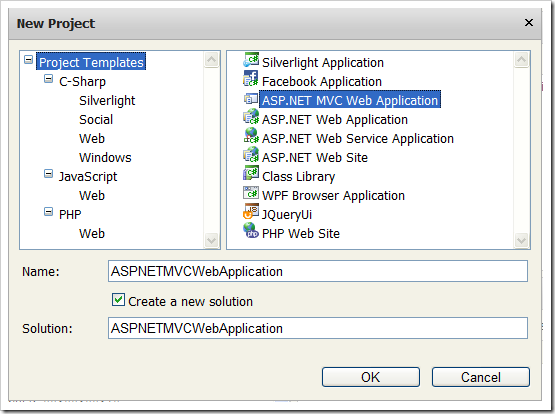Click the tree panel scroll up arrow

pos(211,59)
